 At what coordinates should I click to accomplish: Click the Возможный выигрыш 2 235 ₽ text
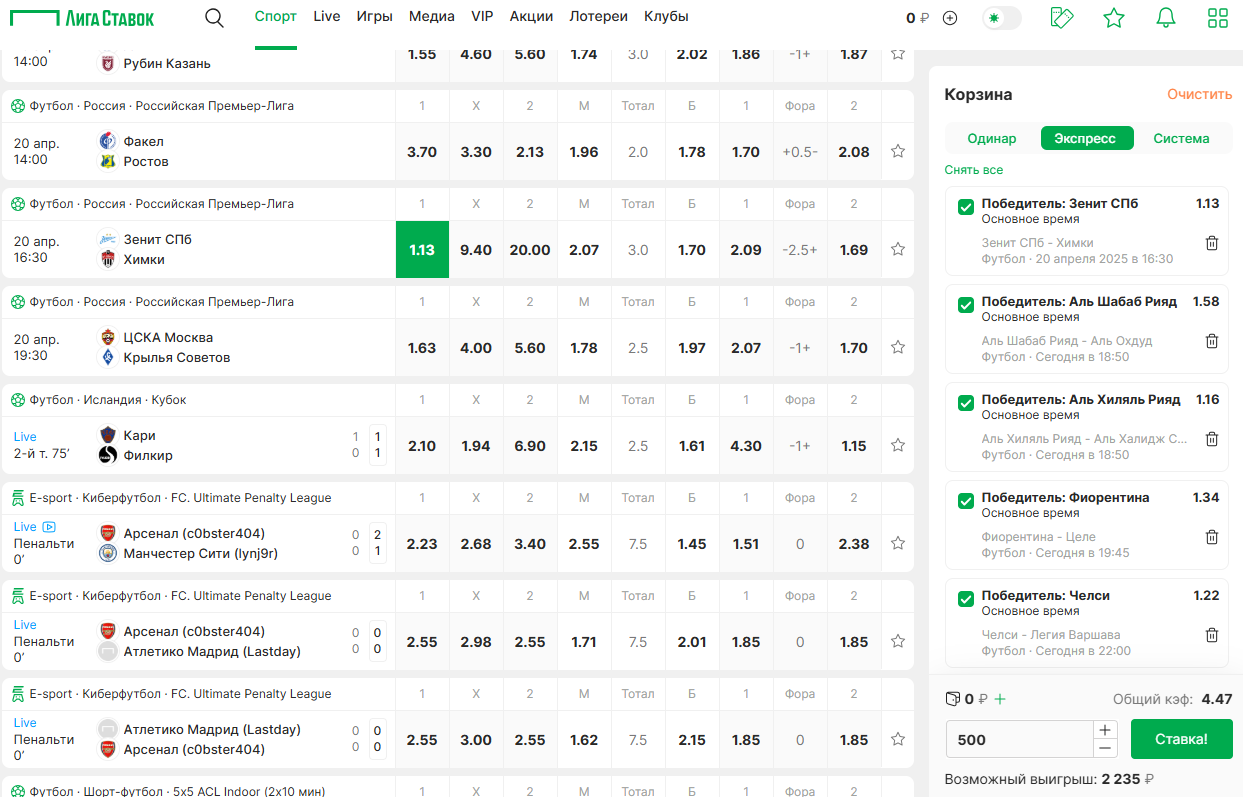1050,779
